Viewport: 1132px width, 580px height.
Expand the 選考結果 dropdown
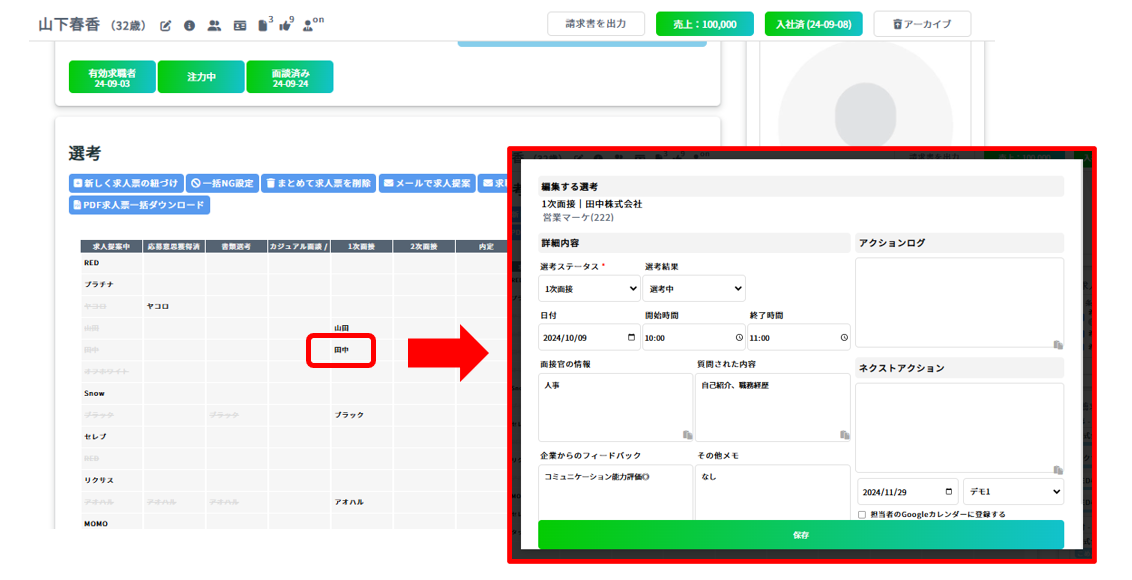coord(694,289)
